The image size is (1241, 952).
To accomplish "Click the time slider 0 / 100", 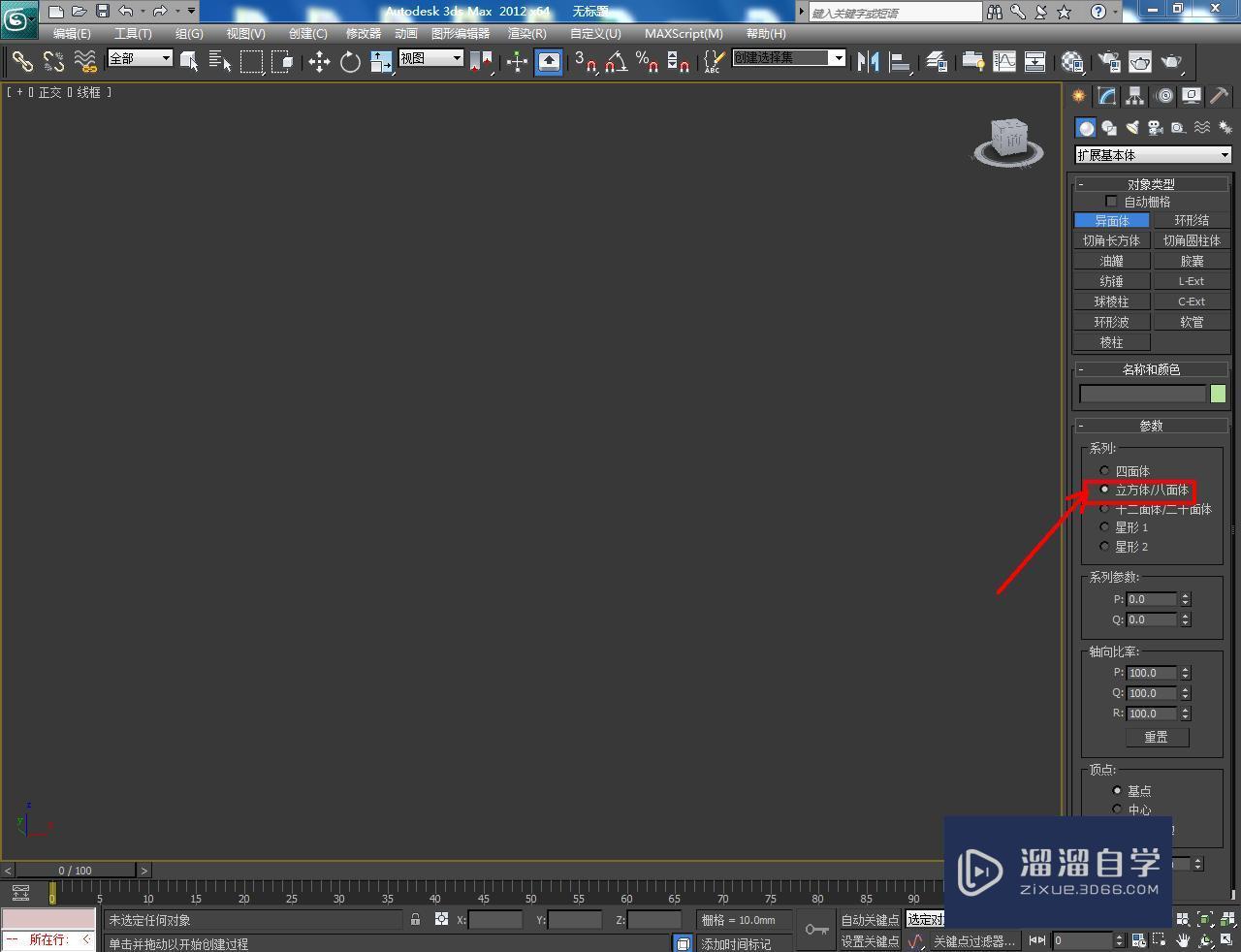I will click(76, 871).
